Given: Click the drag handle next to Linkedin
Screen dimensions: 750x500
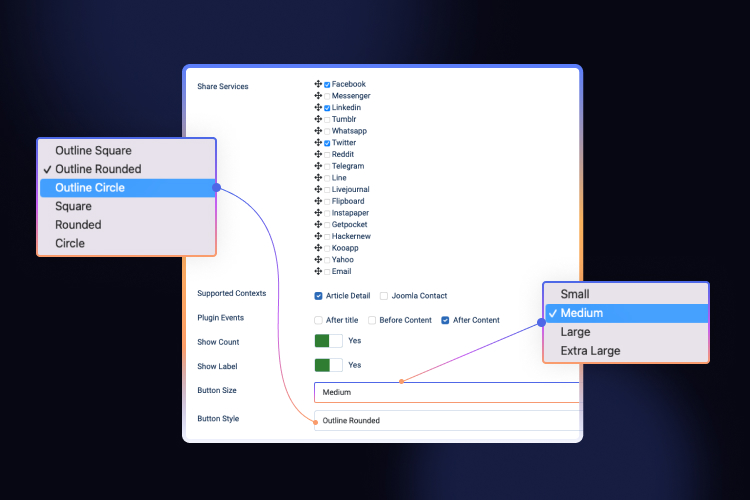Looking at the screenshot, I should (318, 107).
